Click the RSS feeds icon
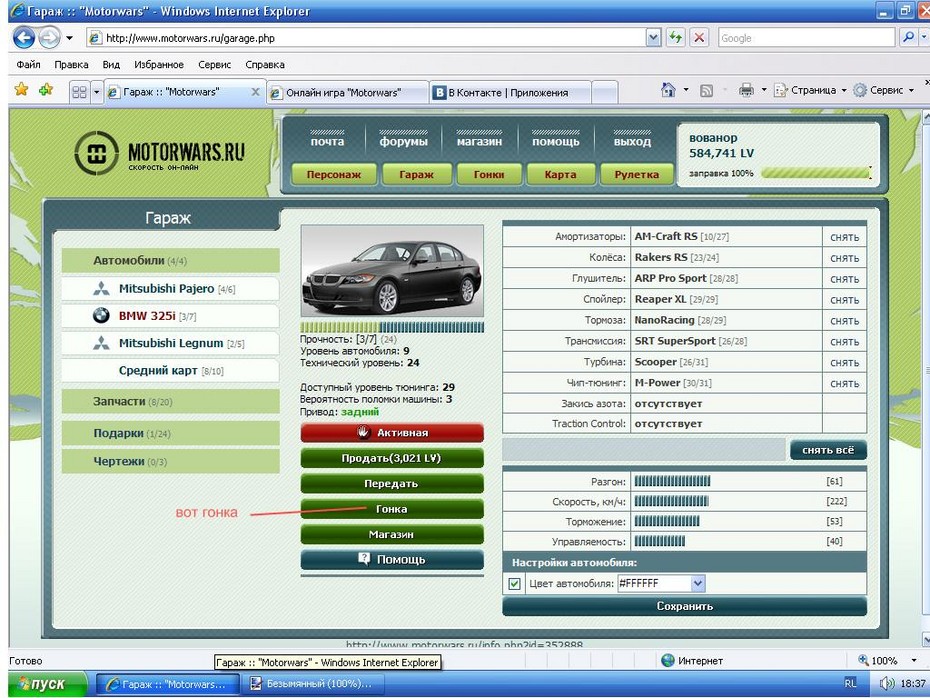Viewport: 930px width, 698px height. click(706, 91)
